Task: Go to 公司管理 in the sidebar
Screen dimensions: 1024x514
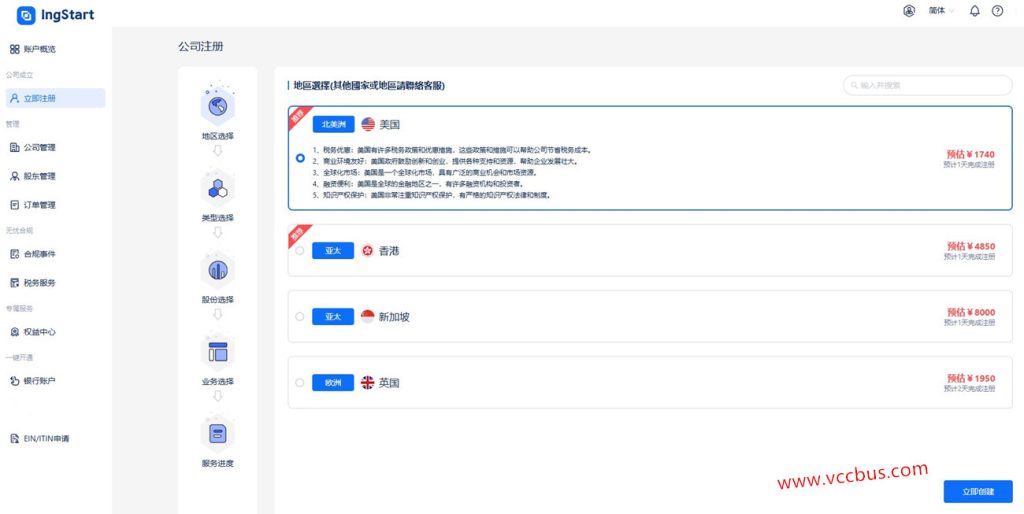Action: [x=40, y=148]
